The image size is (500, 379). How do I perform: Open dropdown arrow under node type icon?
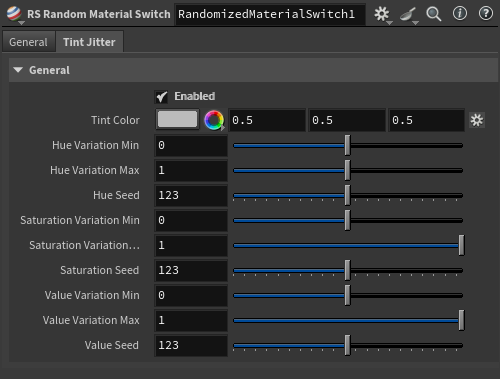click(x=21, y=23)
